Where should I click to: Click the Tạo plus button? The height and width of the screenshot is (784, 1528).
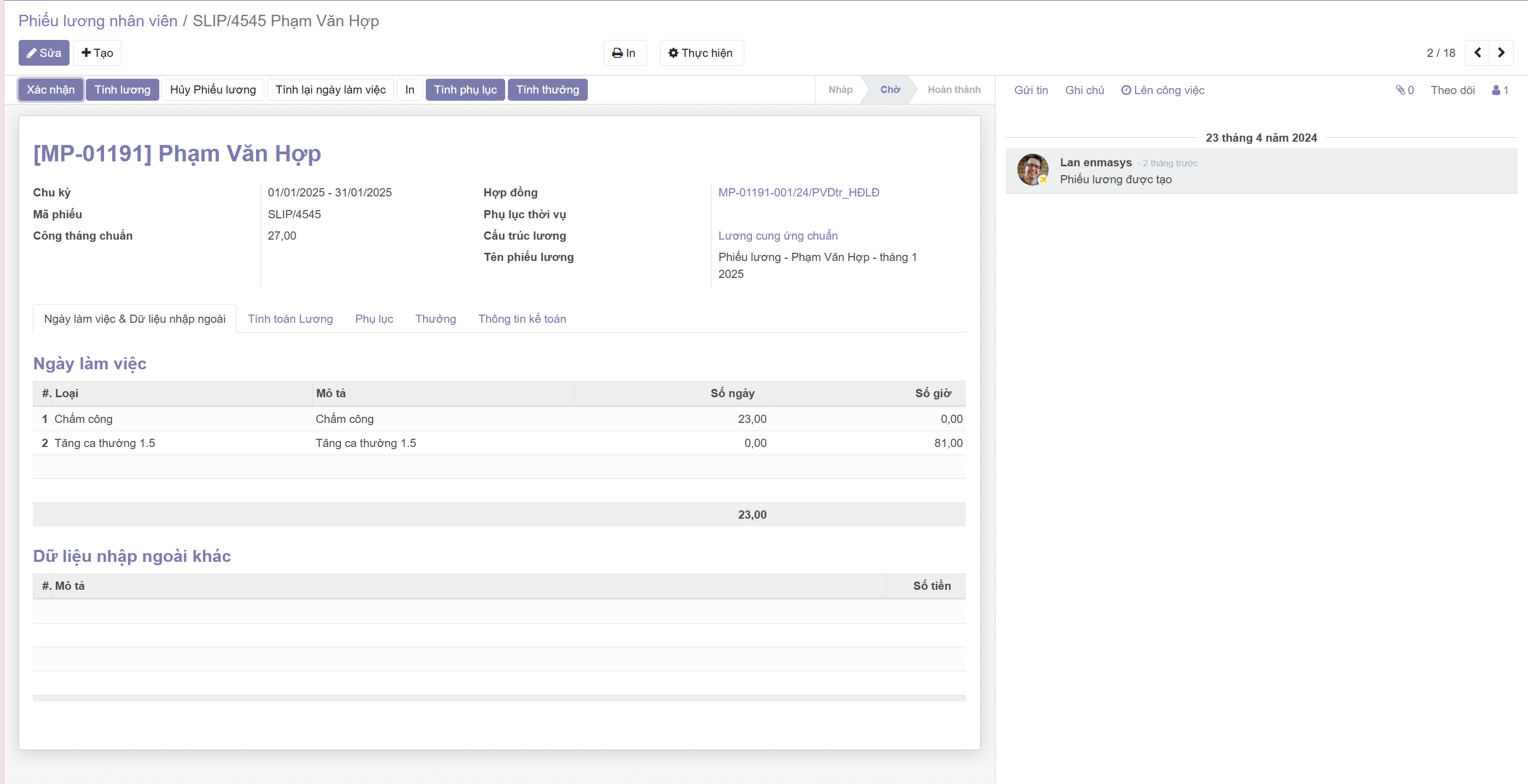[97, 53]
